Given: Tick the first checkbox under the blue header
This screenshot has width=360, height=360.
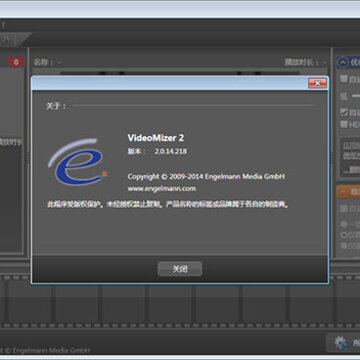Looking at the screenshot, I should [x=344, y=79].
